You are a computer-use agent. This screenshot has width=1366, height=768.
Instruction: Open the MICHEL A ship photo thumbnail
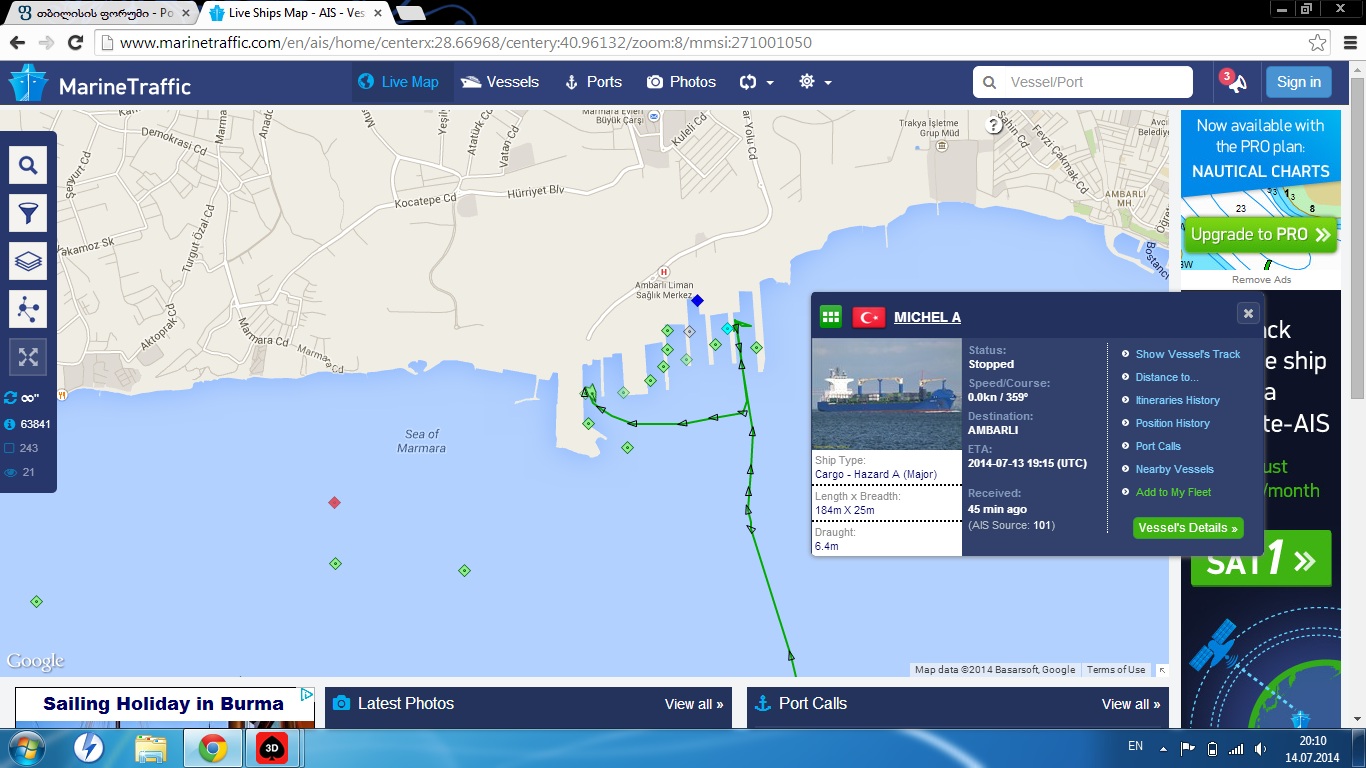pyautogui.click(x=887, y=395)
